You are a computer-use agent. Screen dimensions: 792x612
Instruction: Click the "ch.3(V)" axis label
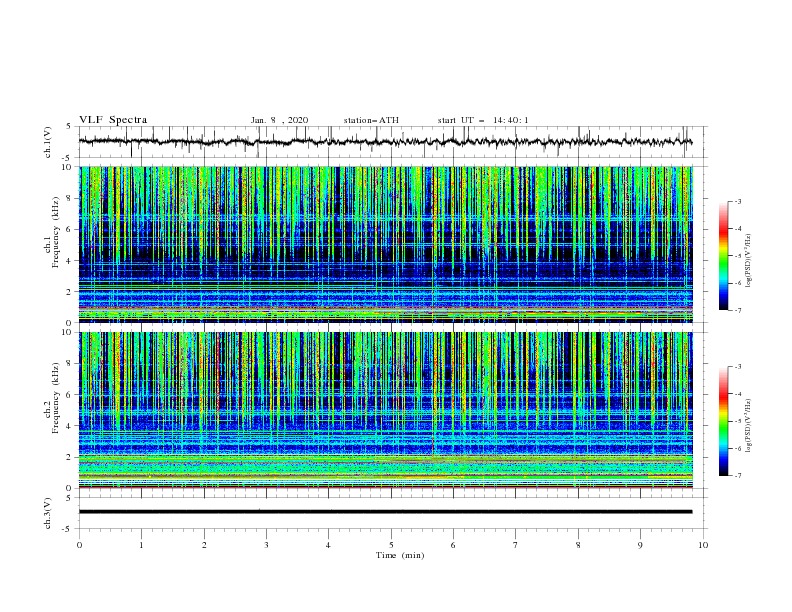coord(48,513)
